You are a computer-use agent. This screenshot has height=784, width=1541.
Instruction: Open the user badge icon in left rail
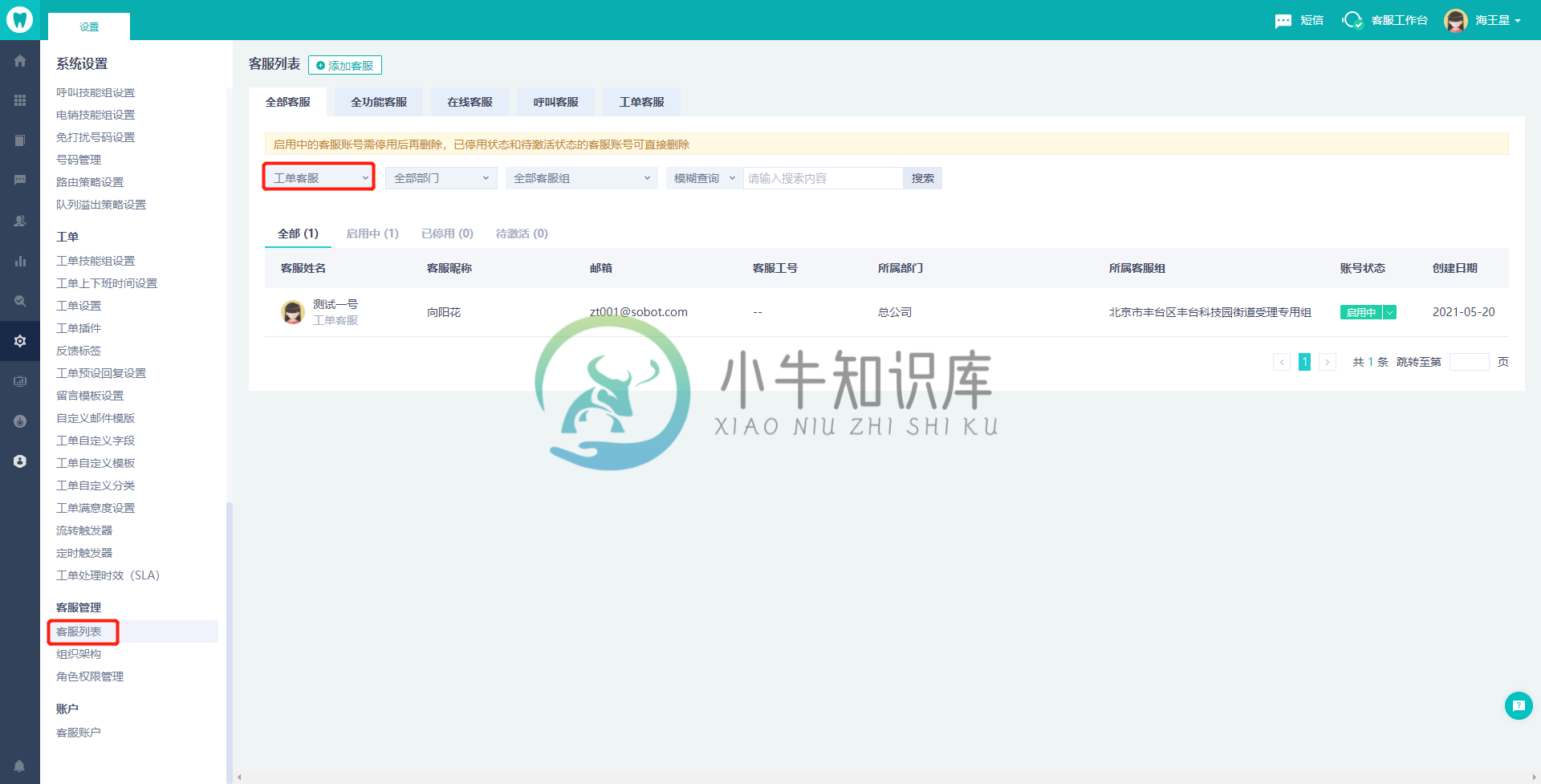(20, 461)
